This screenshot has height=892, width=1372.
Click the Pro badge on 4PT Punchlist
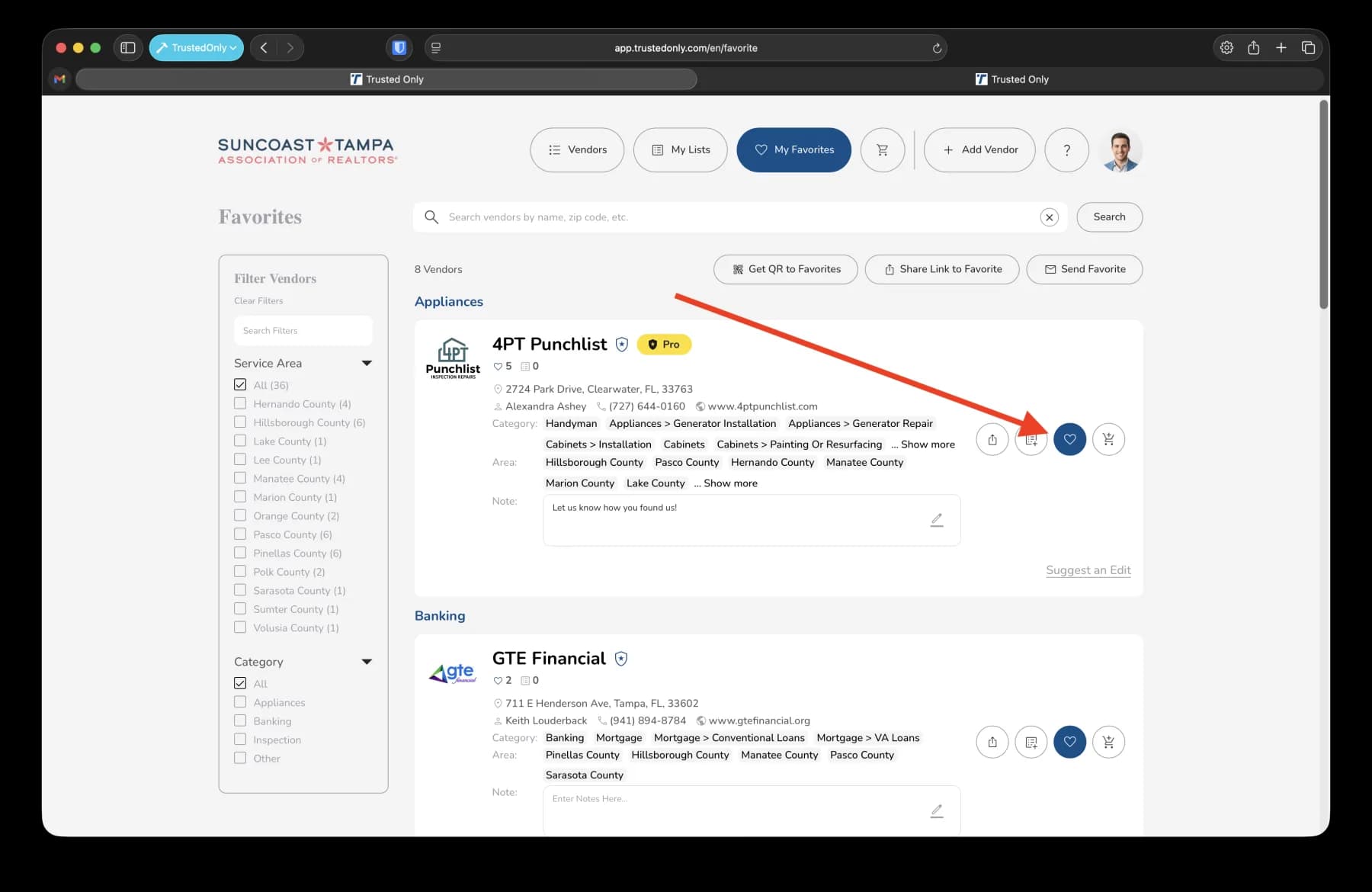pos(664,345)
